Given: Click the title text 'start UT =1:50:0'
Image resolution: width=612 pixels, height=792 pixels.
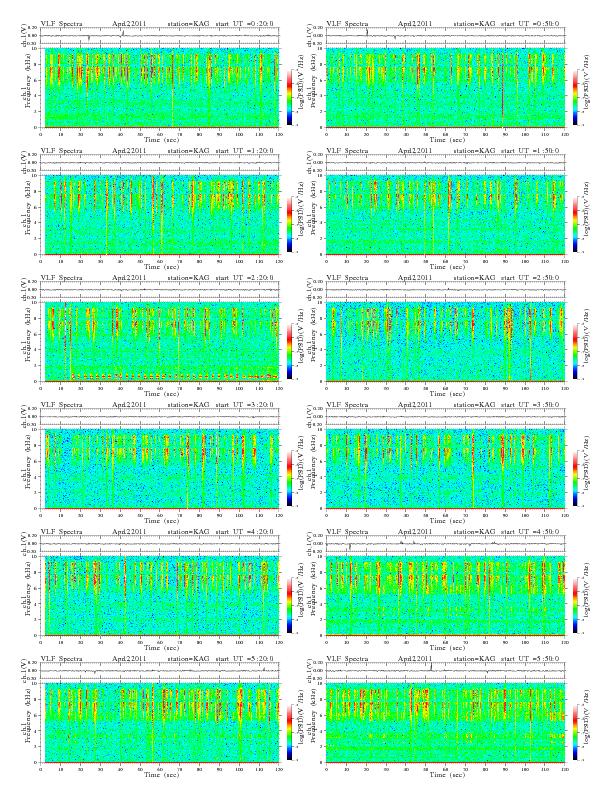Looking at the screenshot, I should (530, 151).
